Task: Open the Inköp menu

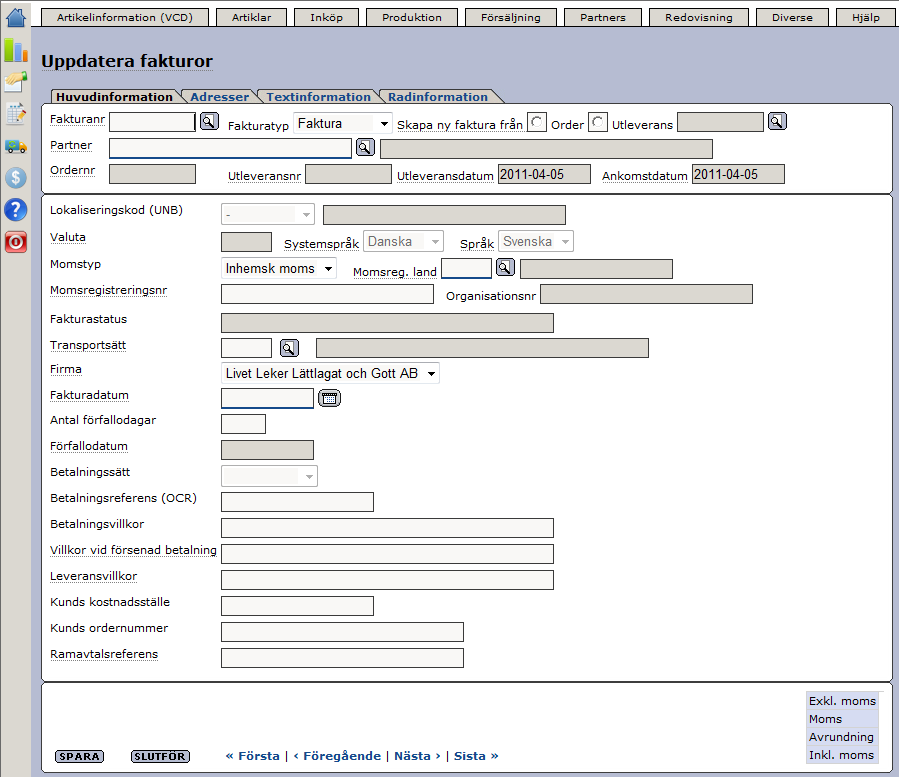Action: point(326,17)
